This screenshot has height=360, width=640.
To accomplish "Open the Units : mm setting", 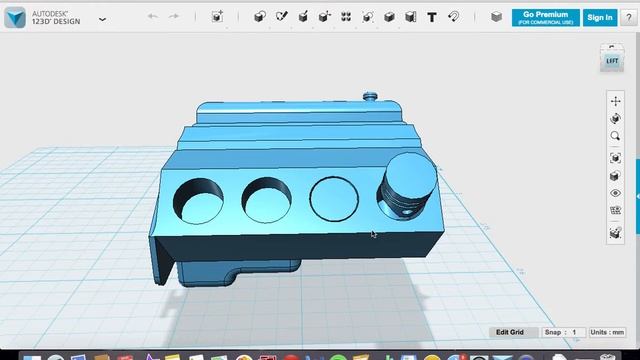I will [x=607, y=332].
